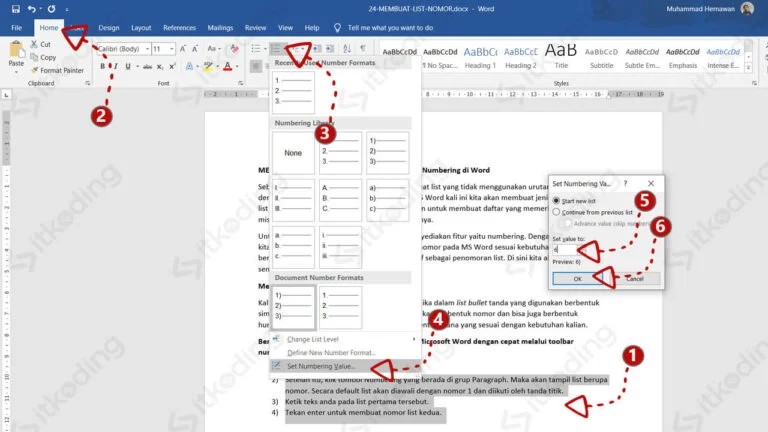Viewport: 768px width, 432px height.
Task: Click the Bullets list icon
Action: click(x=256, y=48)
